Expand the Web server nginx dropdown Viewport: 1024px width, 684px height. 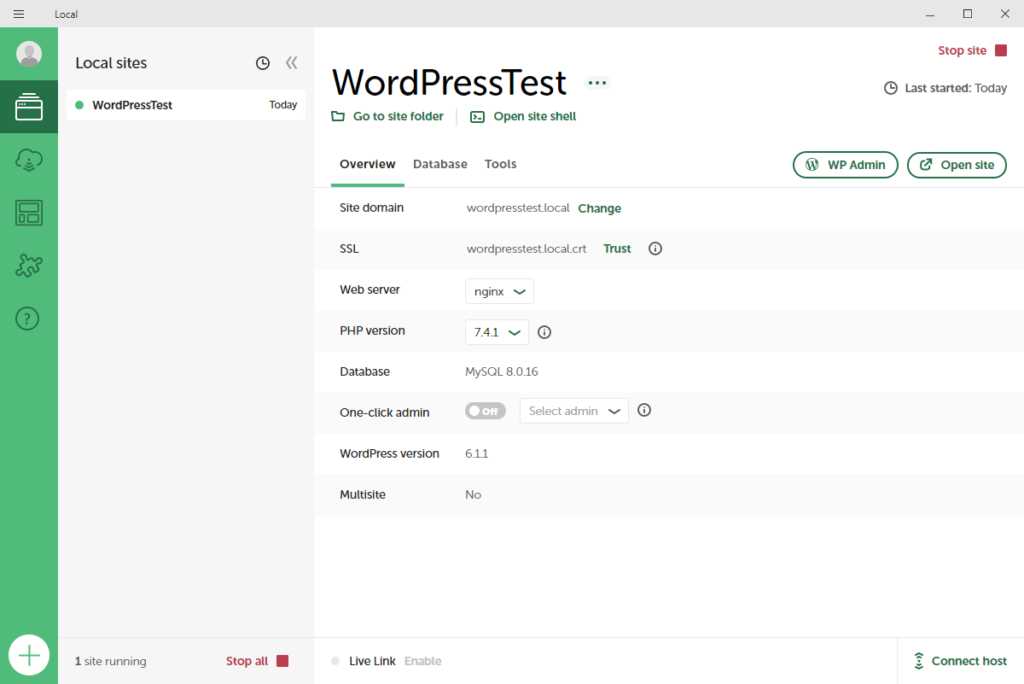pyautogui.click(x=499, y=291)
